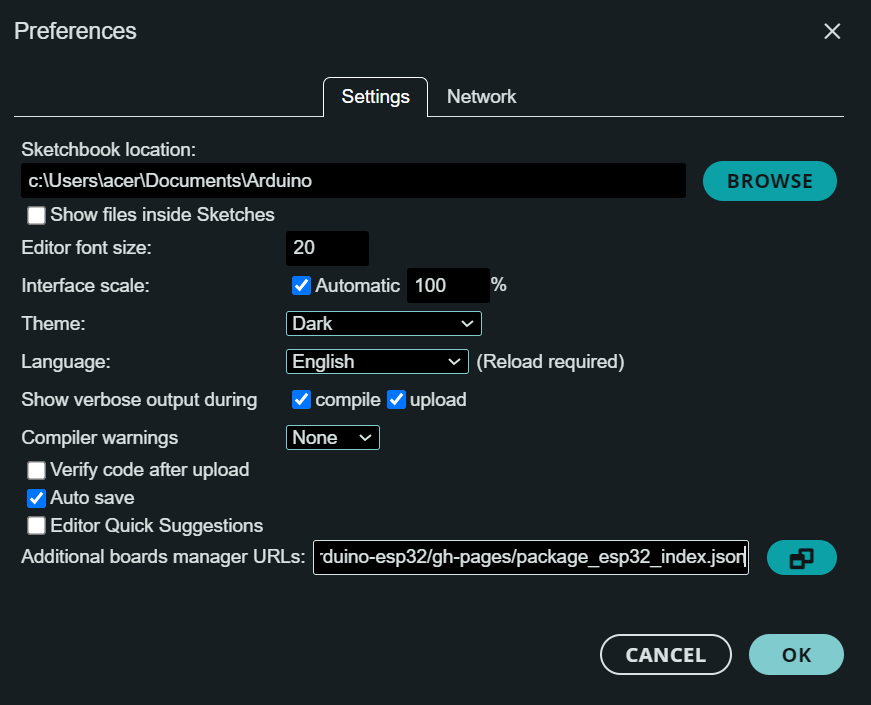The width and height of the screenshot is (871, 705).
Task: Focus the Editor font size field
Action: tap(327, 248)
